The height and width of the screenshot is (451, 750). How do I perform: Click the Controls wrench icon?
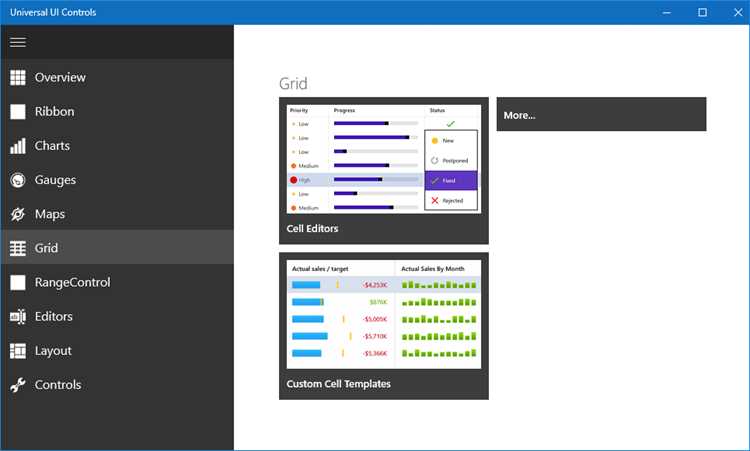tap(18, 385)
